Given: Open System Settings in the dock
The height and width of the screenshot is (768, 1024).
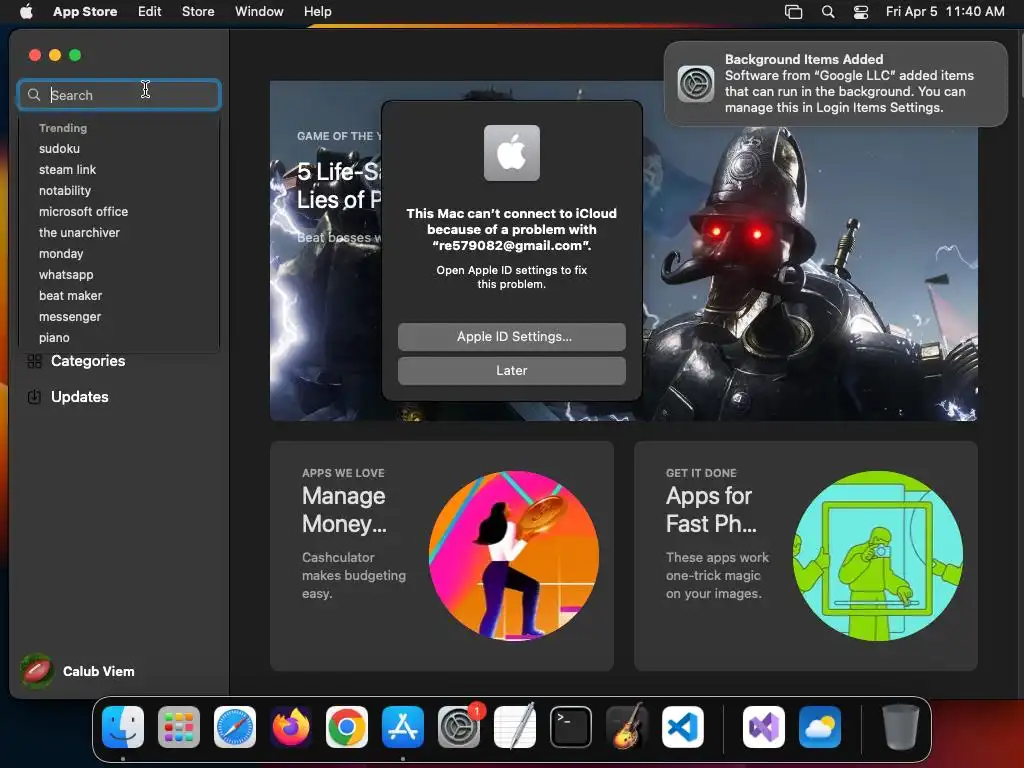Looking at the screenshot, I should coord(459,727).
